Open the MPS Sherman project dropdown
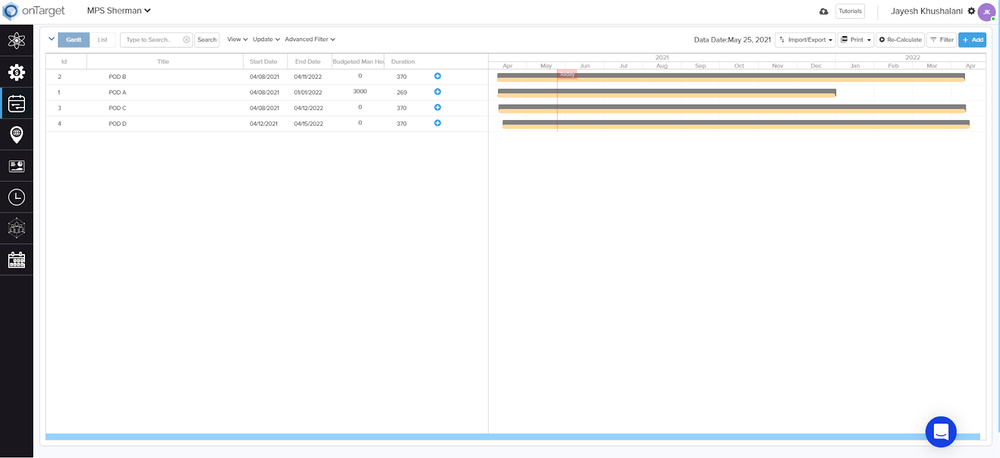Image resolution: width=1000 pixels, height=458 pixels. 119,10
